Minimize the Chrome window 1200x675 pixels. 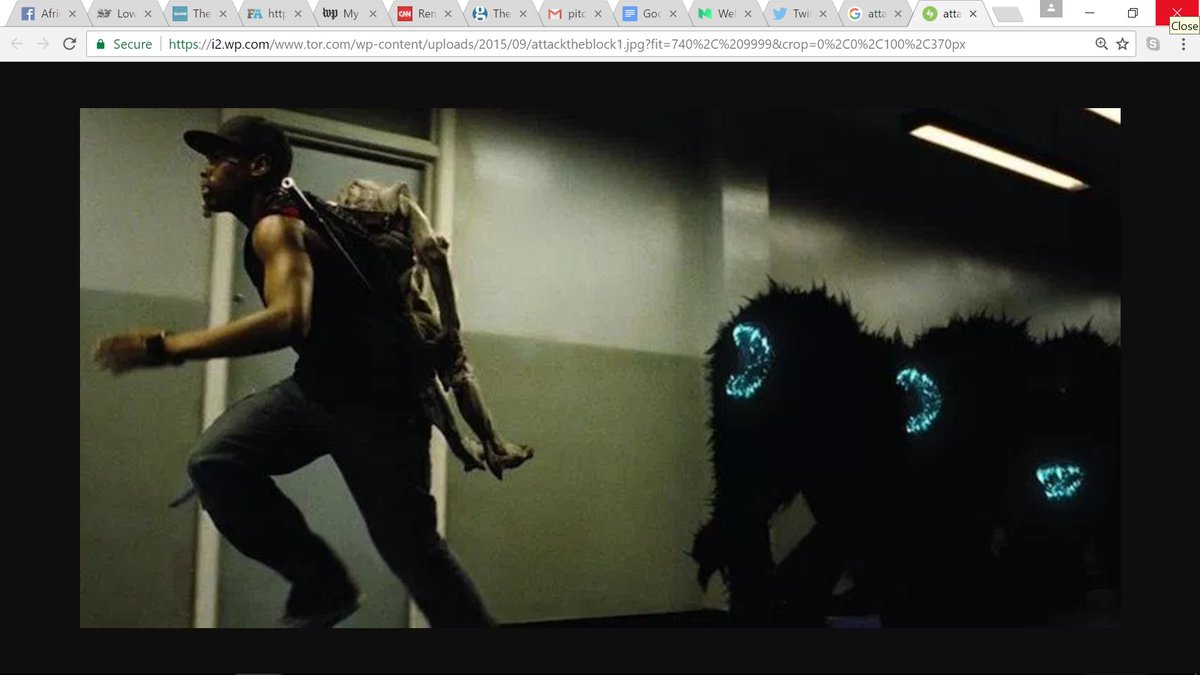pyautogui.click(x=1088, y=12)
